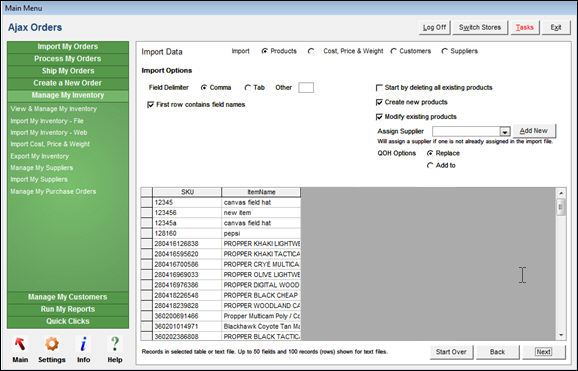This screenshot has height=371, width=578.
Task: Open Export My Inventory menu item
Action: (39, 156)
